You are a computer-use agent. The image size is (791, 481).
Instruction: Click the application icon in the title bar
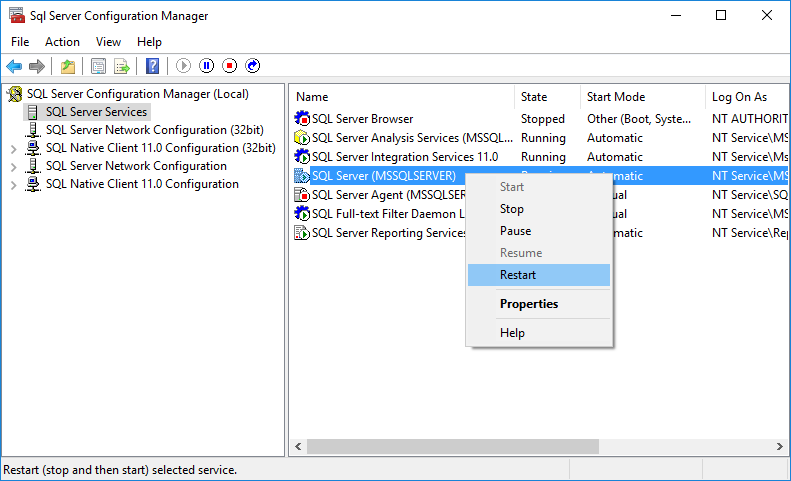pos(17,15)
